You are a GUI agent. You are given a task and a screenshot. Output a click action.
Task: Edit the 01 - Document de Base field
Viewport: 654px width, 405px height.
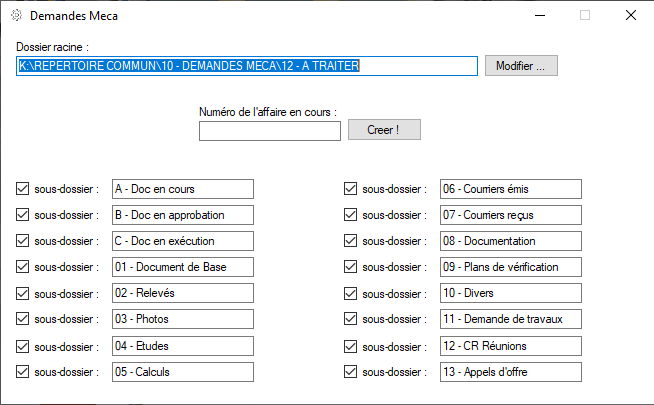[x=183, y=267]
